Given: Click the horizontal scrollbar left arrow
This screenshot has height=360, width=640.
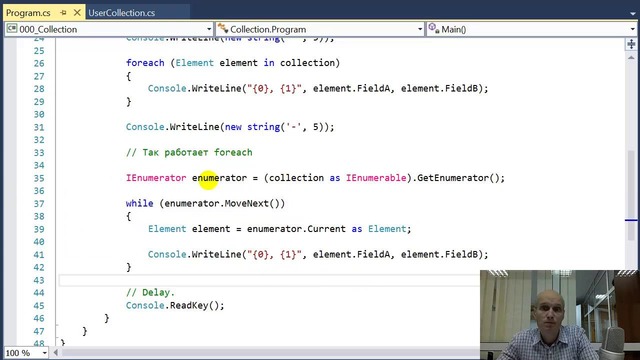Looking at the screenshot, I should pos(56,352).
